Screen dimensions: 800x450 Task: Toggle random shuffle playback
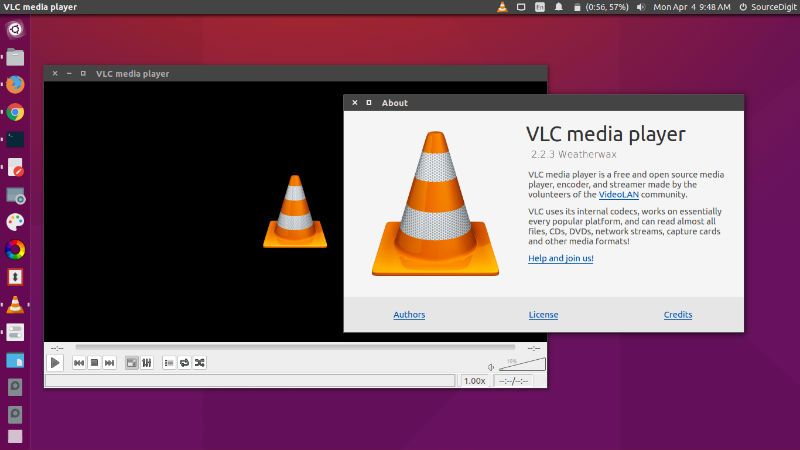(199, 363)
